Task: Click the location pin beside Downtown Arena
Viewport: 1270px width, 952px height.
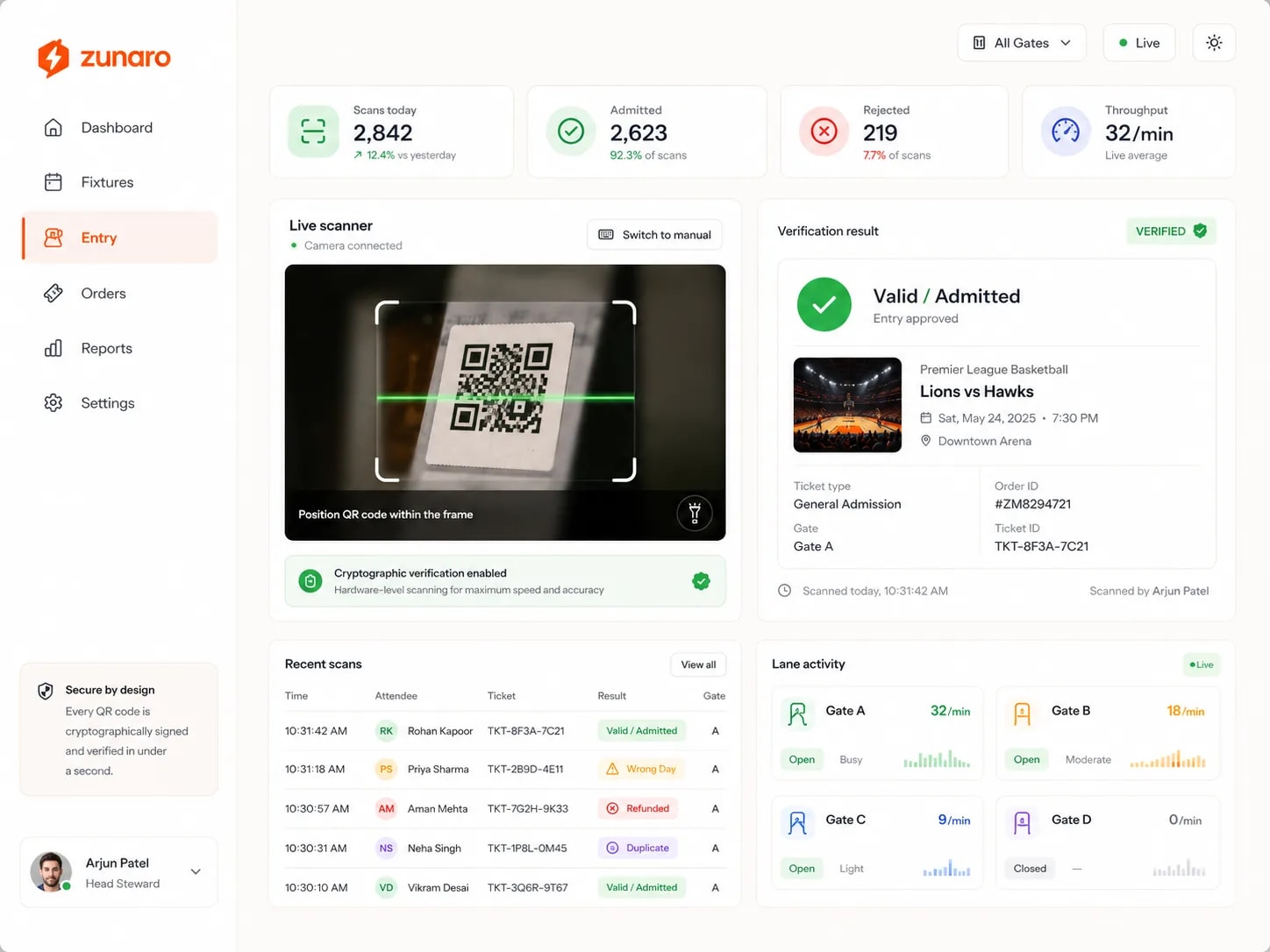Action: pos(925,441)
